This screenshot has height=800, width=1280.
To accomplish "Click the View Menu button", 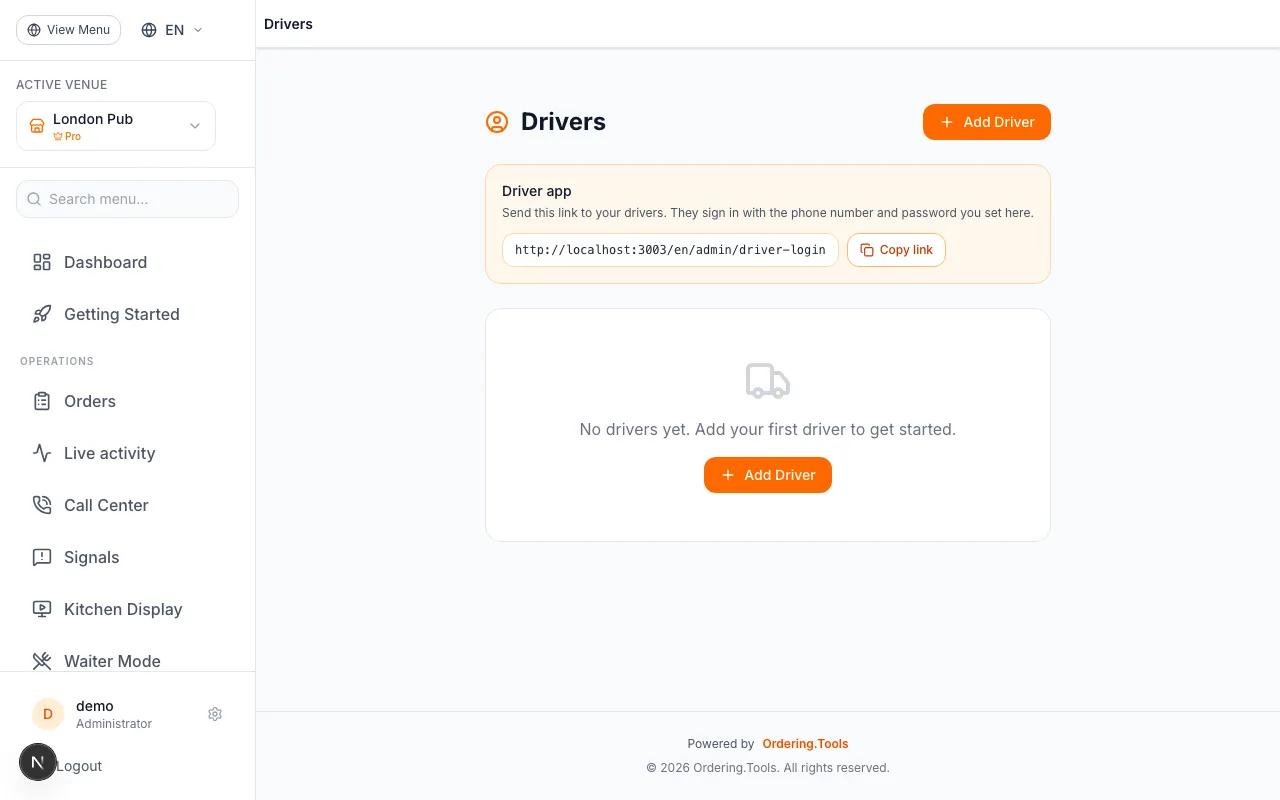I will click(x=68, y=30).
